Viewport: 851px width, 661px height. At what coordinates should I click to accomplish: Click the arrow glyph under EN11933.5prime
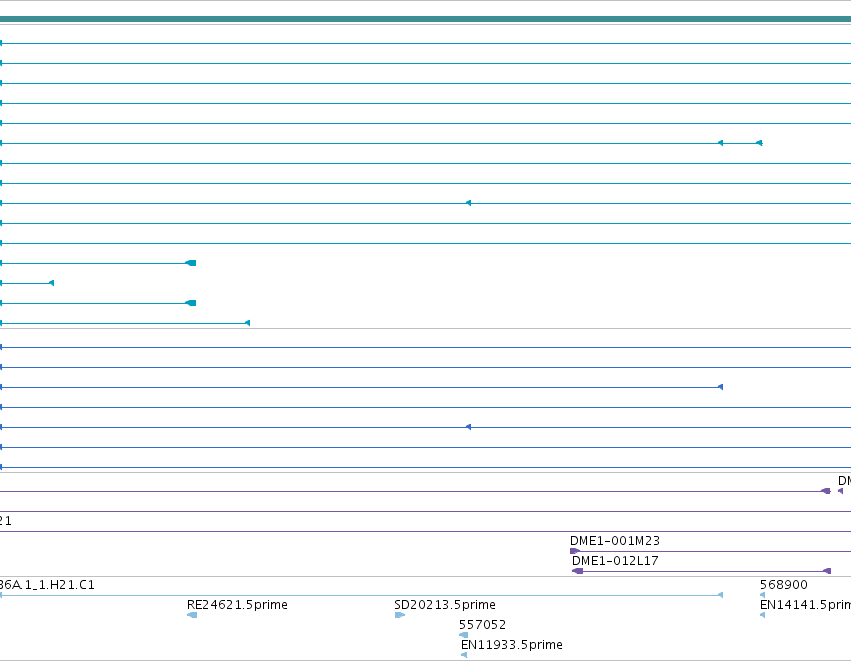click(464, 655)
